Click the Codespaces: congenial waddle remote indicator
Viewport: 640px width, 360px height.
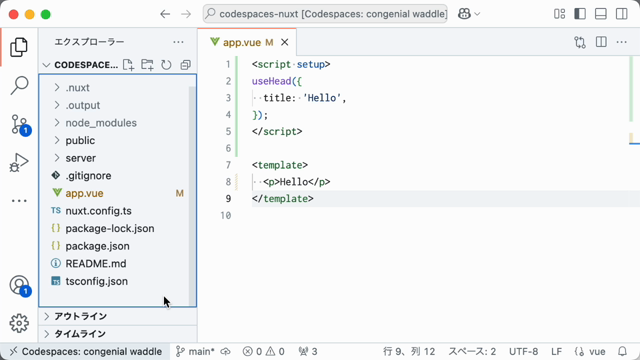pos(85,351)
